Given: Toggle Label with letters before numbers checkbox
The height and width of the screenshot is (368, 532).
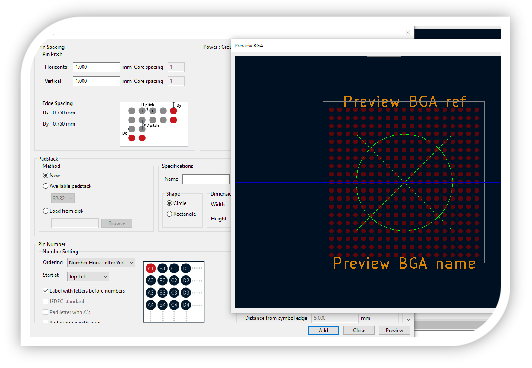Looking at the screenshot, I should click(45, 291).
